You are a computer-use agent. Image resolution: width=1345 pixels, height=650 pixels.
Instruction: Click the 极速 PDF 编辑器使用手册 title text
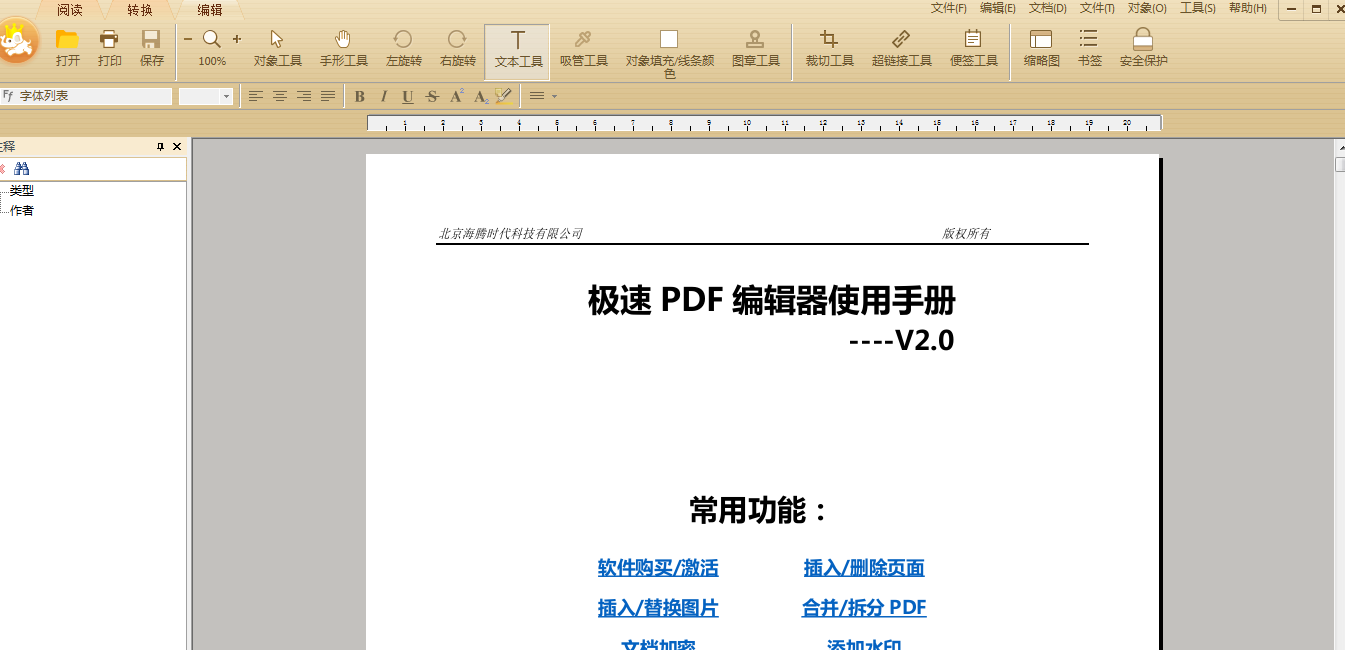point(771,300)
